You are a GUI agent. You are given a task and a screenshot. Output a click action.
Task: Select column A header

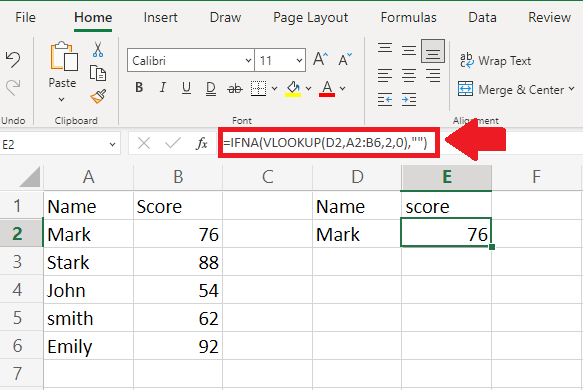88,178
